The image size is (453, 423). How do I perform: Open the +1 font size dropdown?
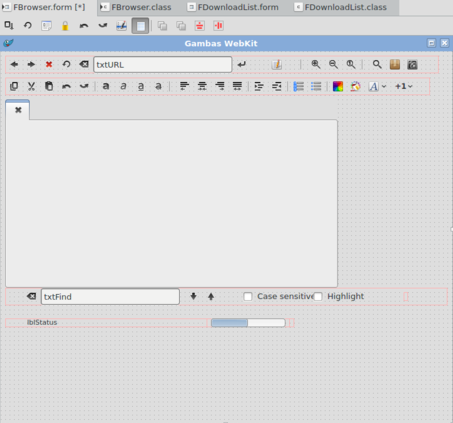(404, 86)
